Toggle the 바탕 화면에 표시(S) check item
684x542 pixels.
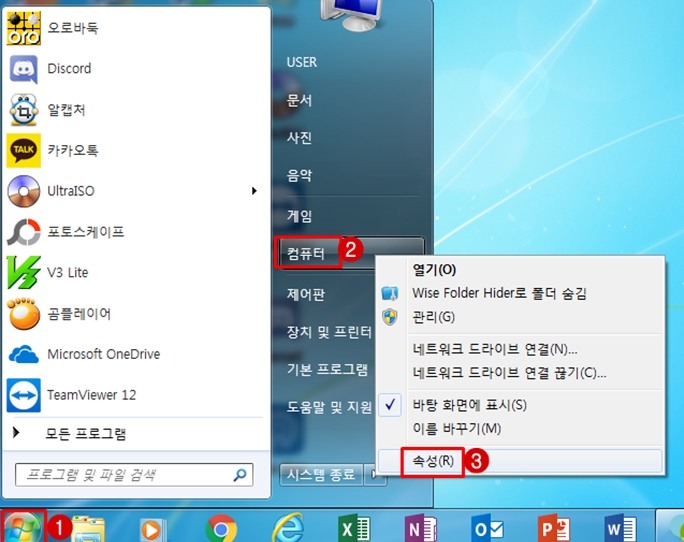tap(520, 405)
